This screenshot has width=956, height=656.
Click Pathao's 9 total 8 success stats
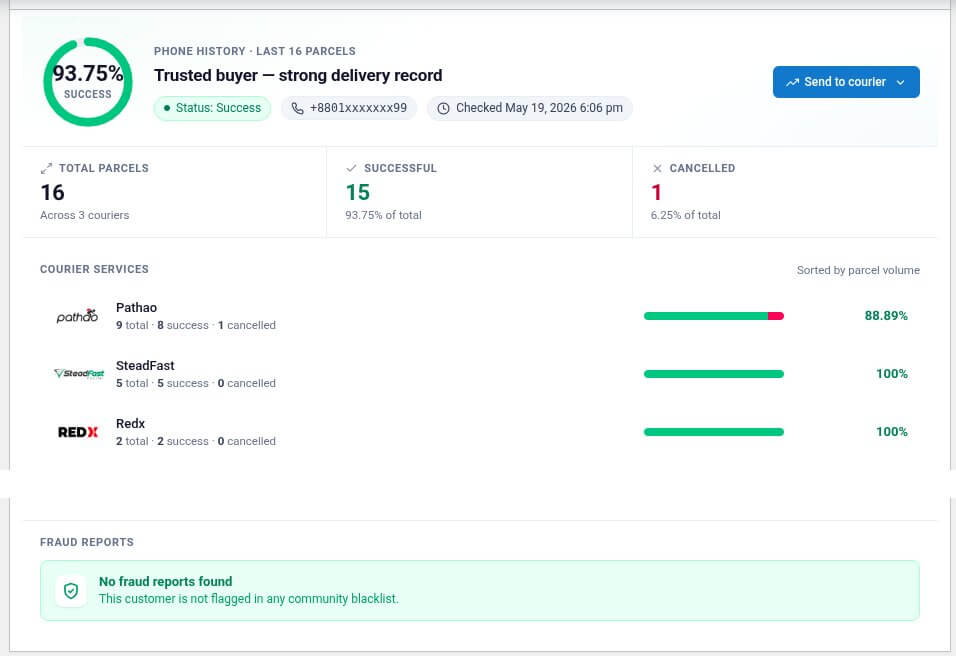(x=196, y=326)
